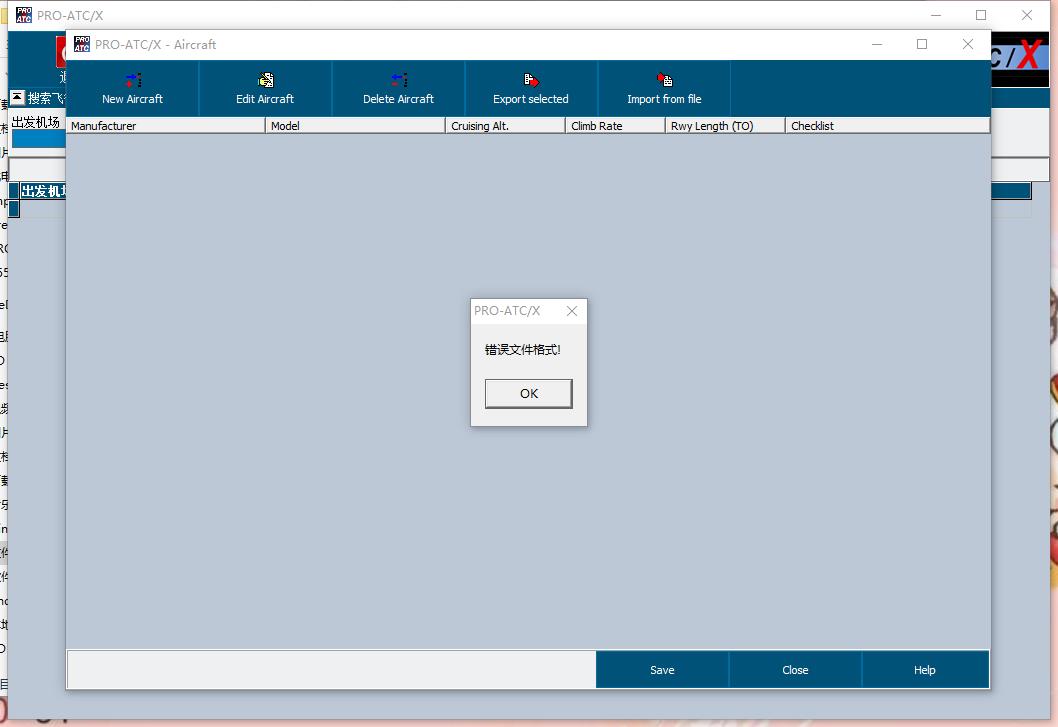Maximize the main PRO-ATC/X window

click(981, 15)
